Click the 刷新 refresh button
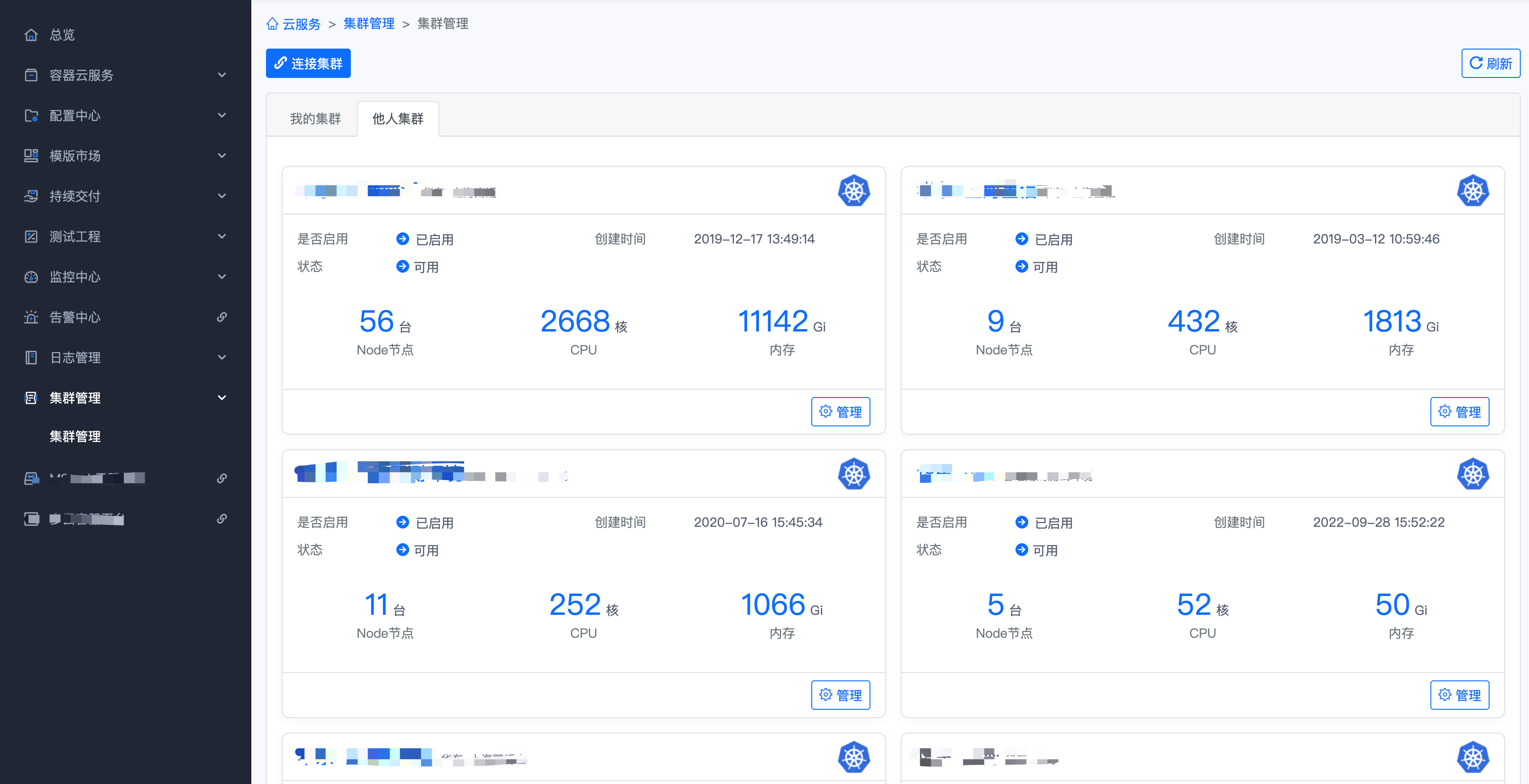Screen dimensions: 1529x784 coord(1490,64)
